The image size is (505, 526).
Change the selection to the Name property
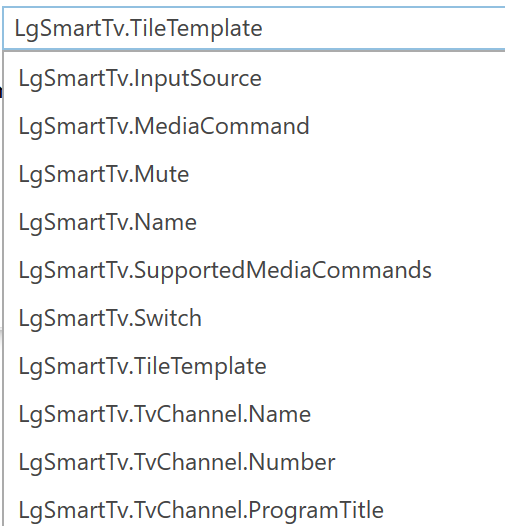[254, 222]
